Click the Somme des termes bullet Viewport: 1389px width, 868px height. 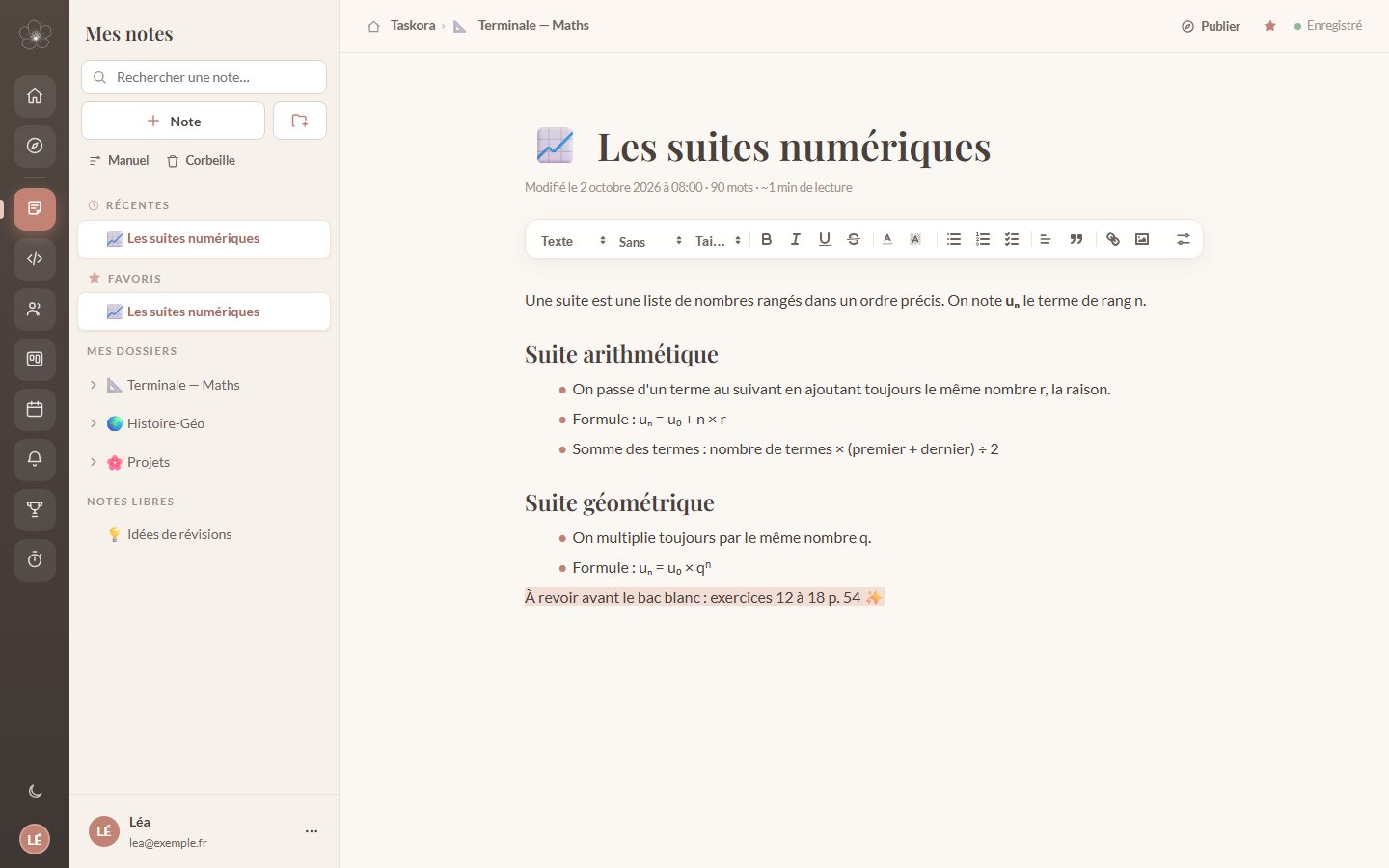[785, 448]
